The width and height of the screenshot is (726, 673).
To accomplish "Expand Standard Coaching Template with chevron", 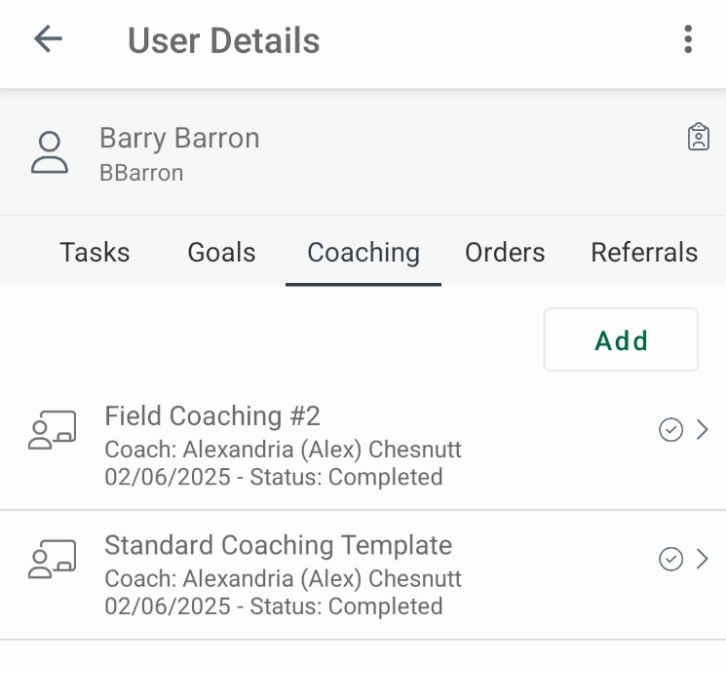I will point(702,559).
